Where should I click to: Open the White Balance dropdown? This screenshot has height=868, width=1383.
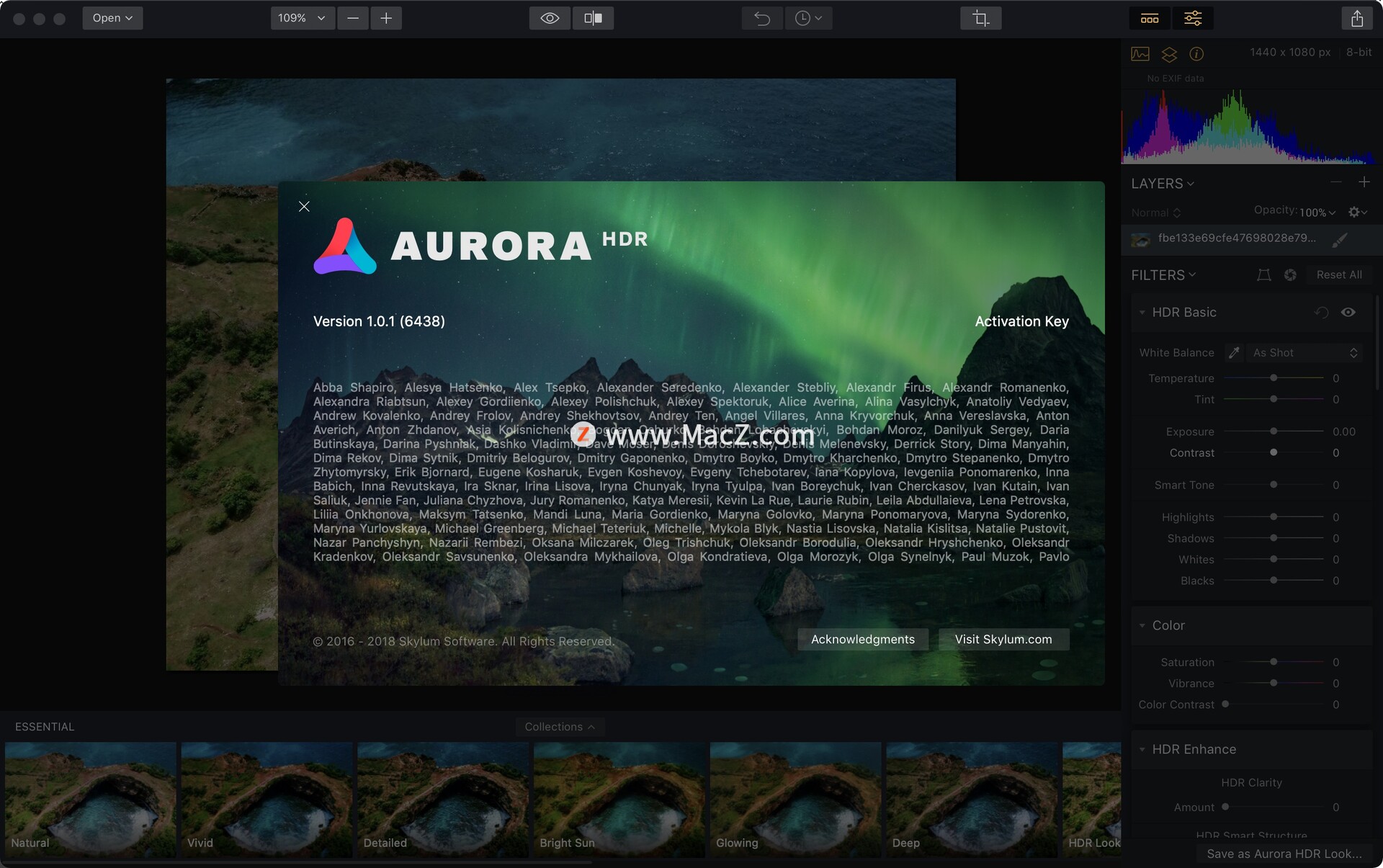click(1305, 352)
